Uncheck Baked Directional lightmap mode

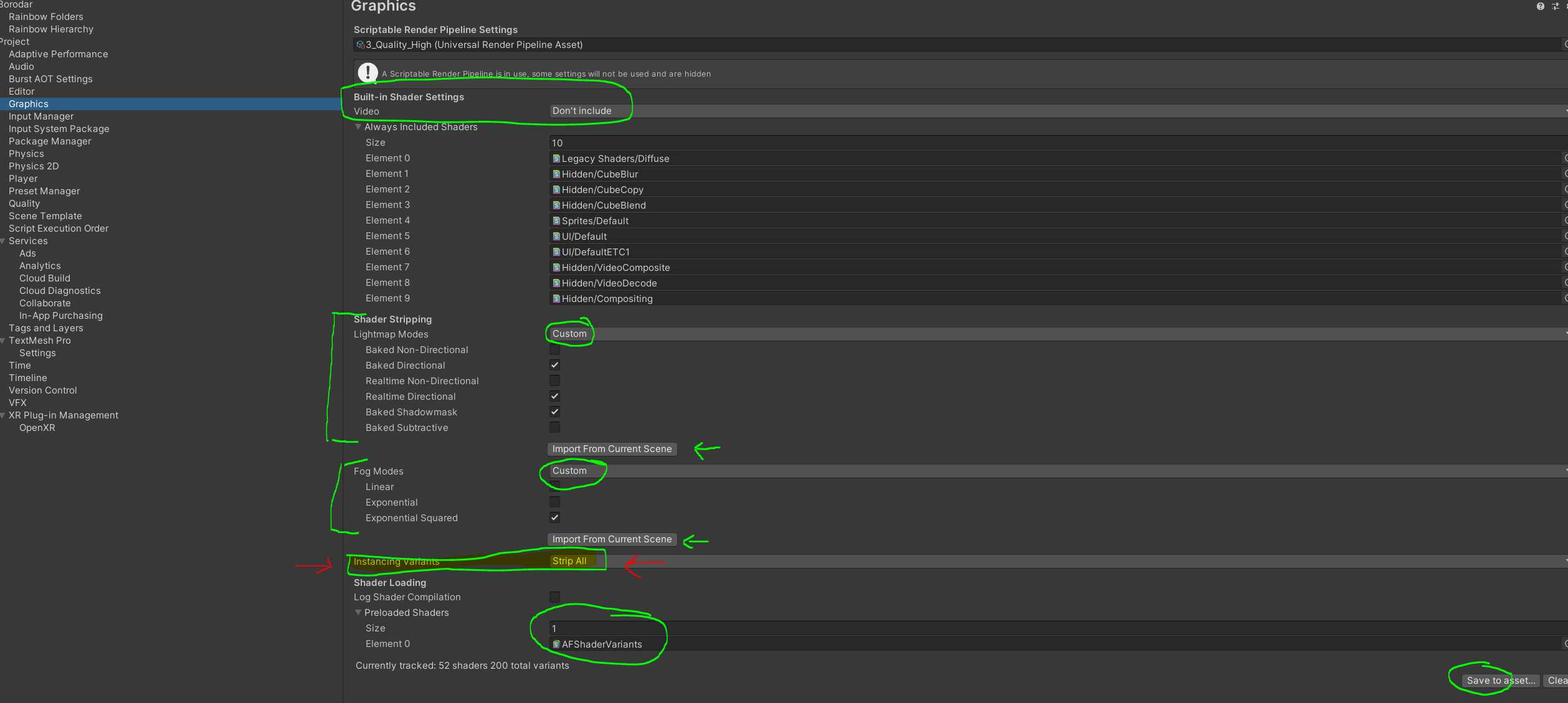tap(554, 365)
